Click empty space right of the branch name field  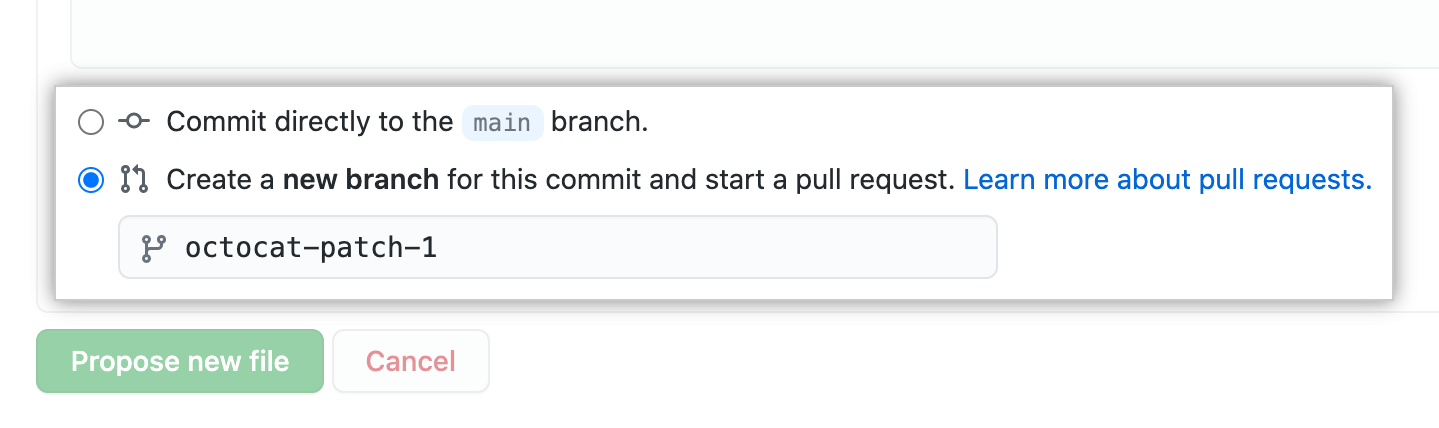1180,248
